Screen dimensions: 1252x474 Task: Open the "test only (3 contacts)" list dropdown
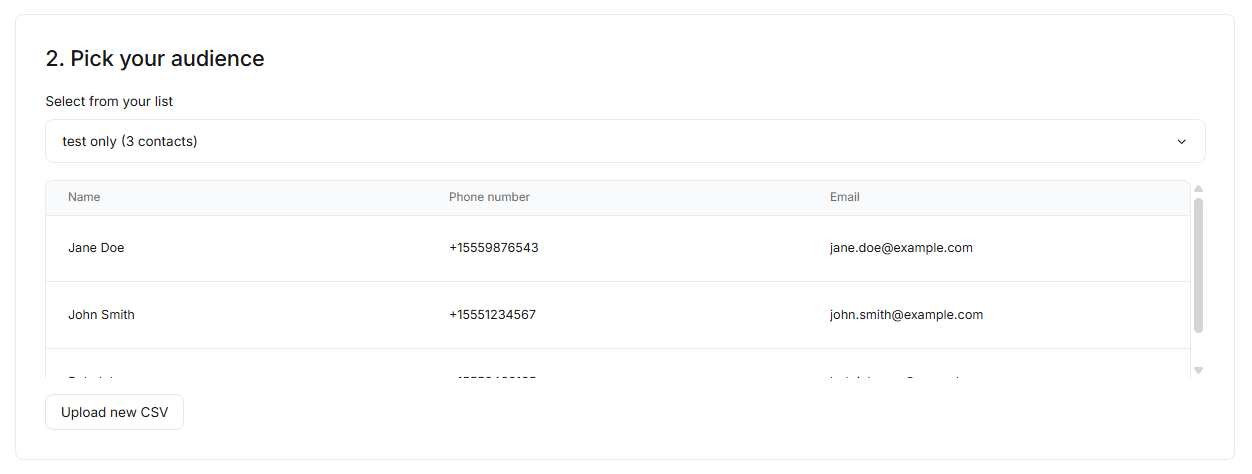pos(624,141)
